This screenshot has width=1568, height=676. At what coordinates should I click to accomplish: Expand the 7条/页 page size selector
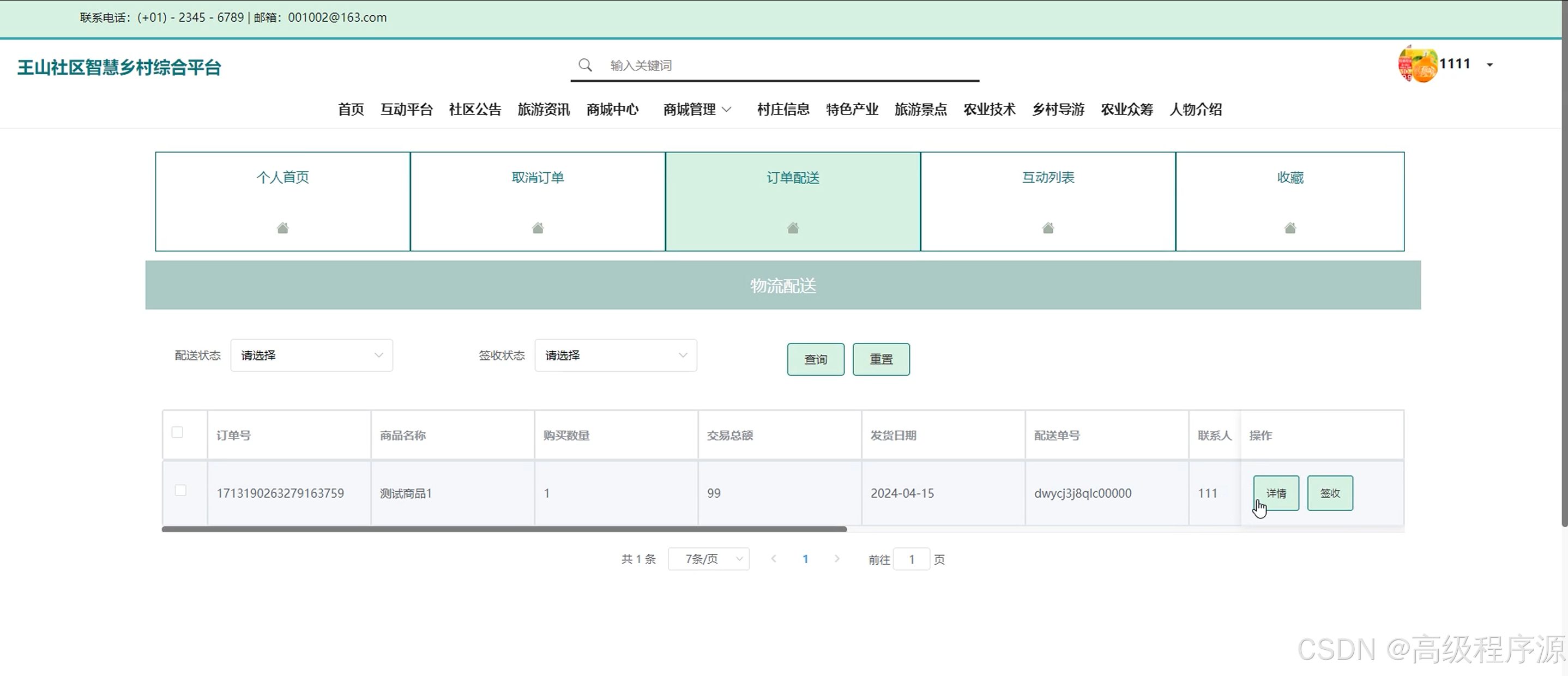(x=708, y=559)
